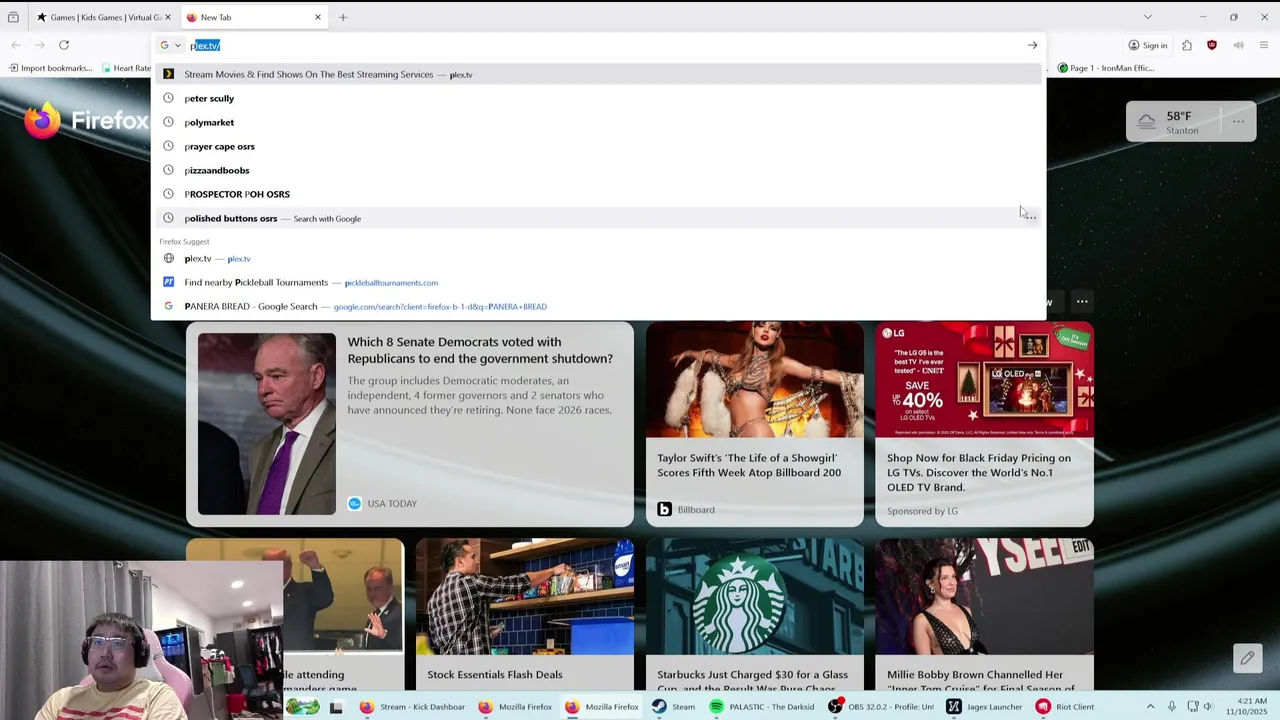This screenshot has width=1280, height=720.
Task: Click the Go arrow in address bar
Action: coord(1032,45)
